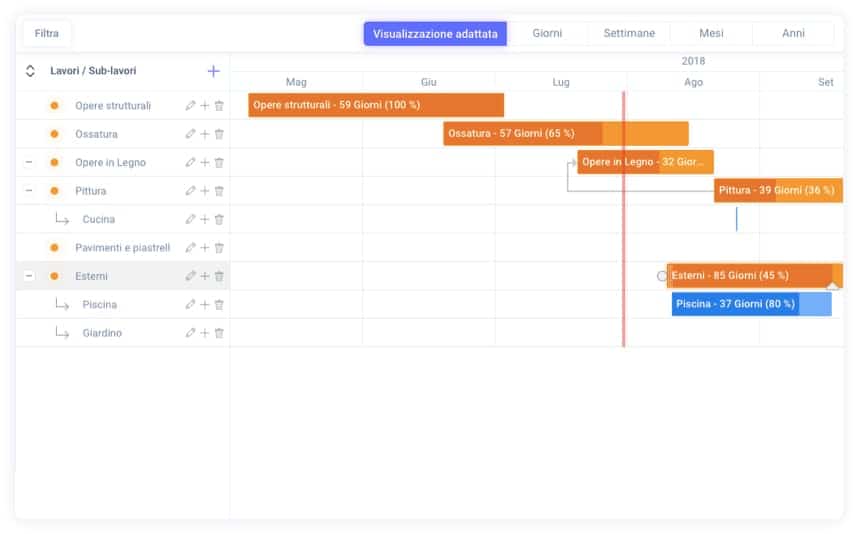Viewport: 858px width, 534px height.
Task: Edit the Ossatura row with pencil icon
Action: pyautogui.click(x=190, y=134)
